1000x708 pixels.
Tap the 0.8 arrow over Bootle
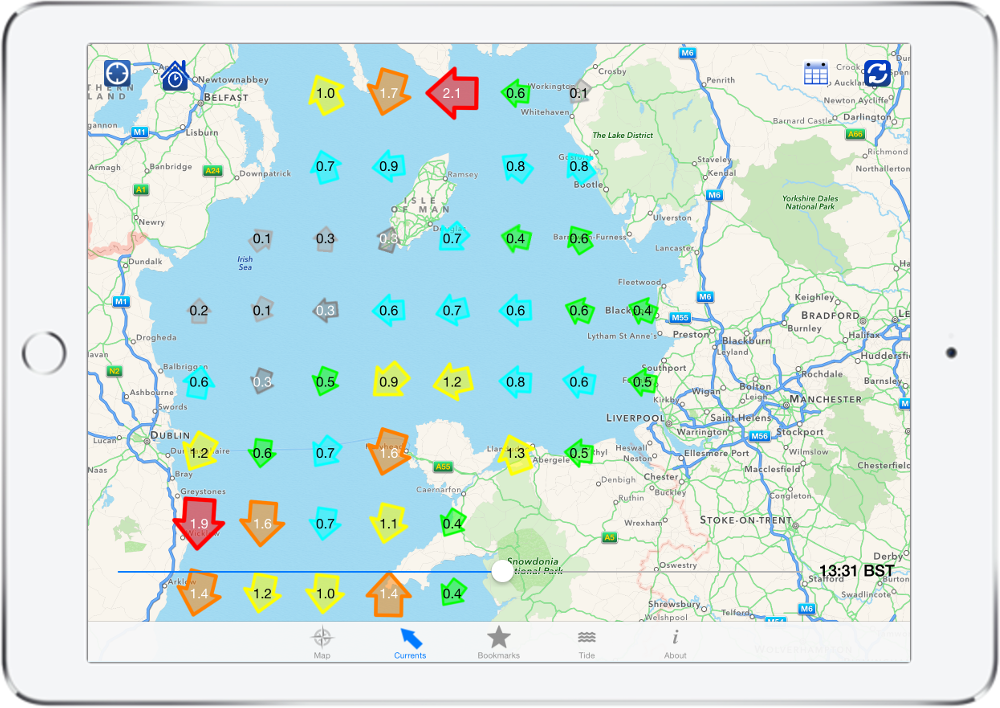coord(579,166)
